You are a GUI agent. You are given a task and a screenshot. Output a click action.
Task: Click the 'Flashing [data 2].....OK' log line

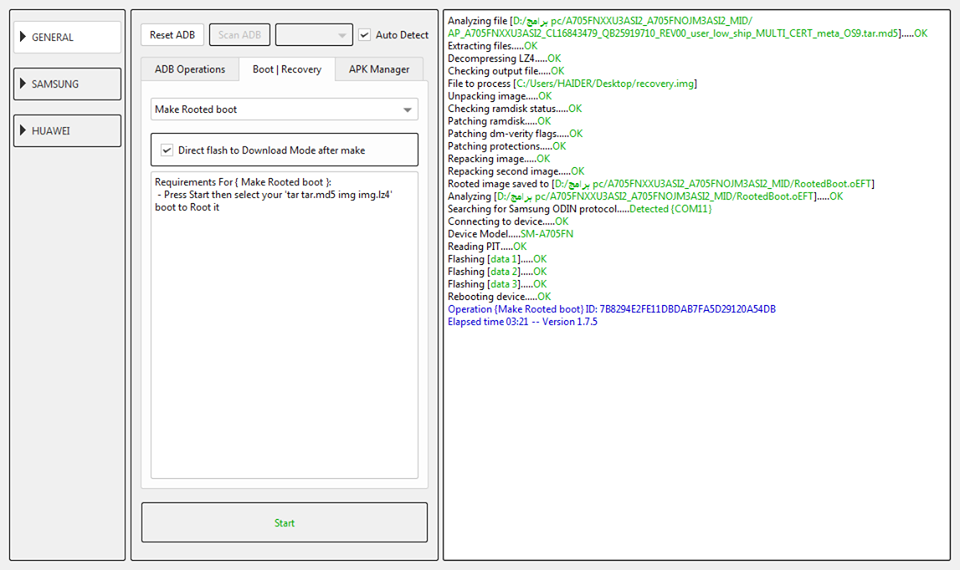point(497,272)
